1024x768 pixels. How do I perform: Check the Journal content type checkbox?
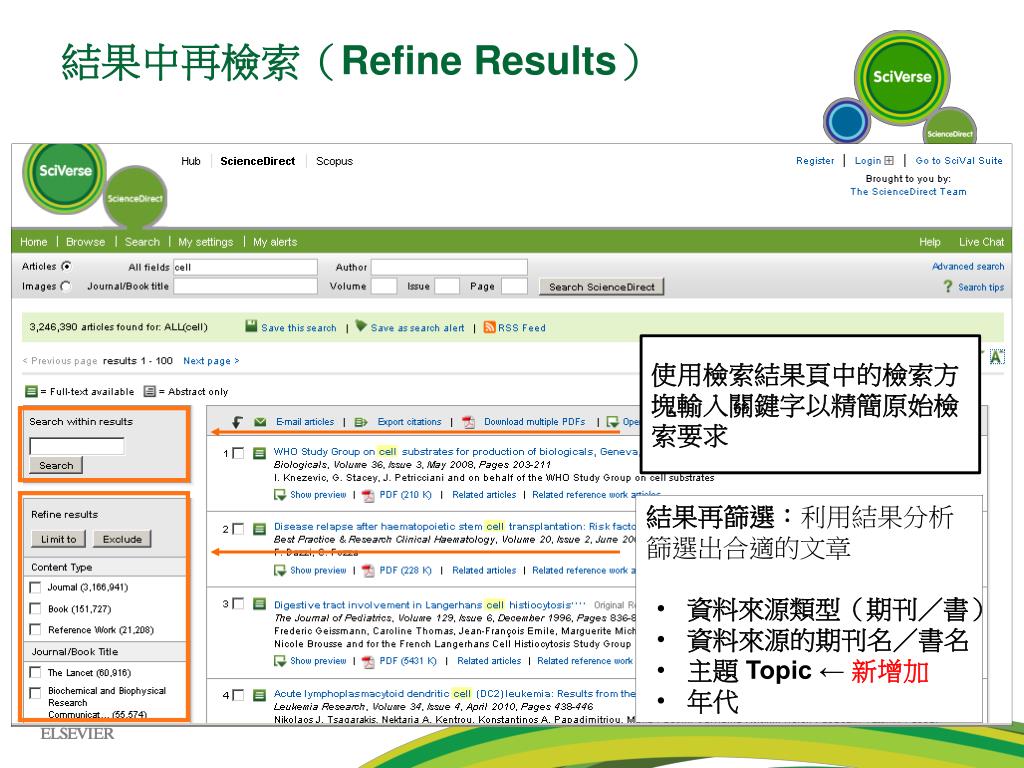pyautogui.click(x=35, y=588)
